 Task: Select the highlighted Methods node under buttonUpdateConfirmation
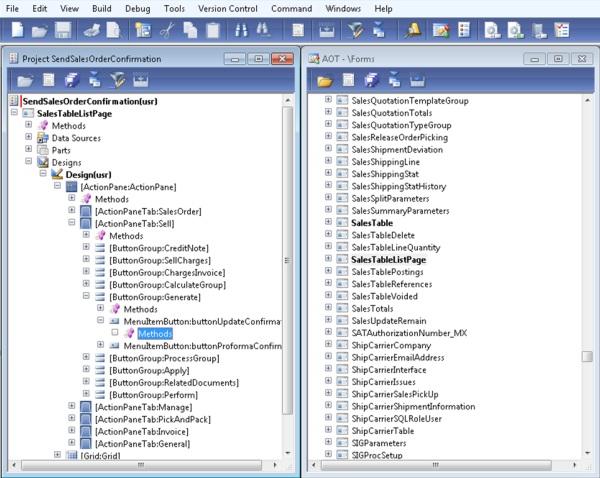[155, 333]
